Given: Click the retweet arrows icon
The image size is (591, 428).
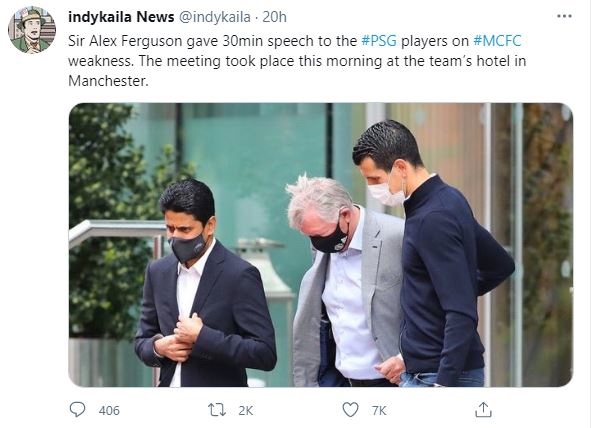Looking at the screenshot, I should 217,410.
